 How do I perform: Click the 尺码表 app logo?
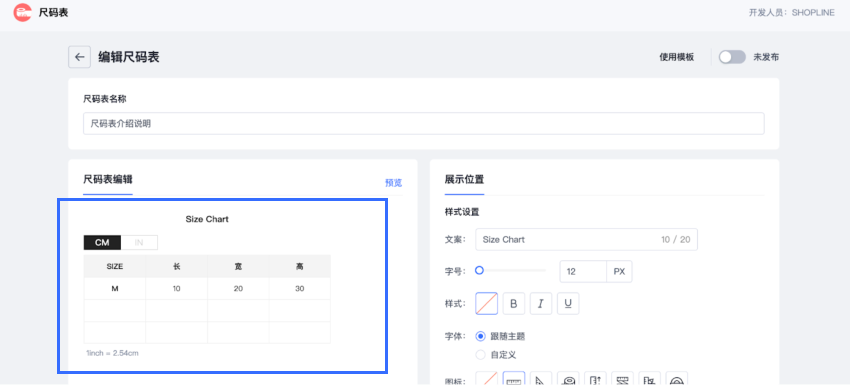[x=23, y=12]
